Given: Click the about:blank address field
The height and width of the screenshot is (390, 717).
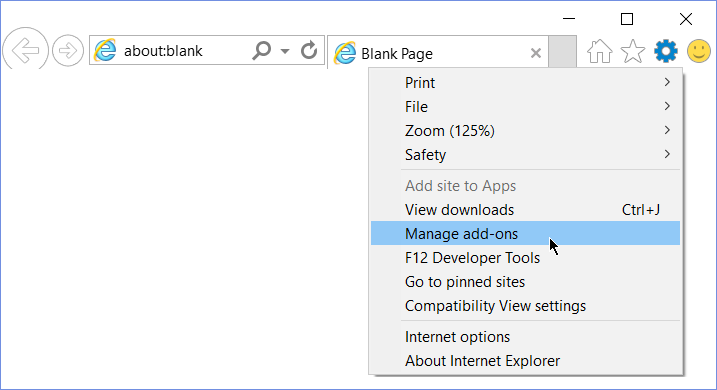Looking at the screenshot, I should (x=163, y=51).
